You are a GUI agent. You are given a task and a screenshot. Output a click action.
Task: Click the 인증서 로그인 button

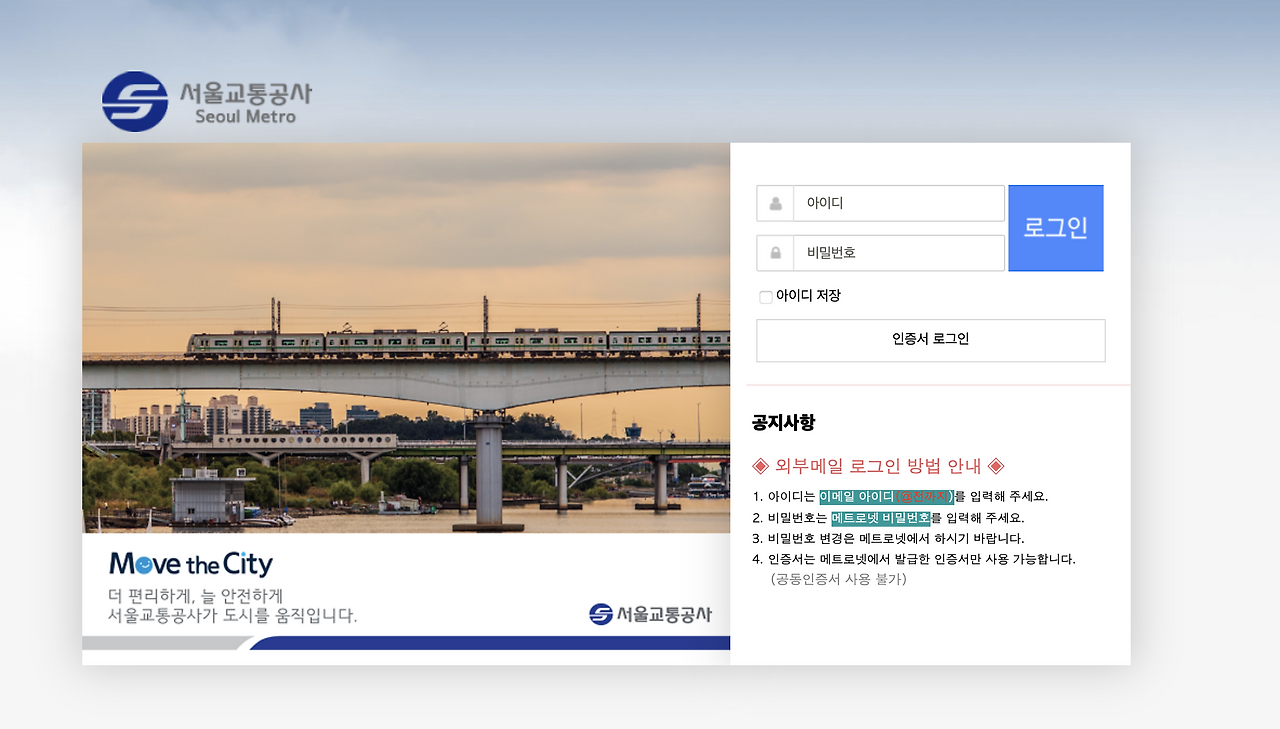click(930, 340)
